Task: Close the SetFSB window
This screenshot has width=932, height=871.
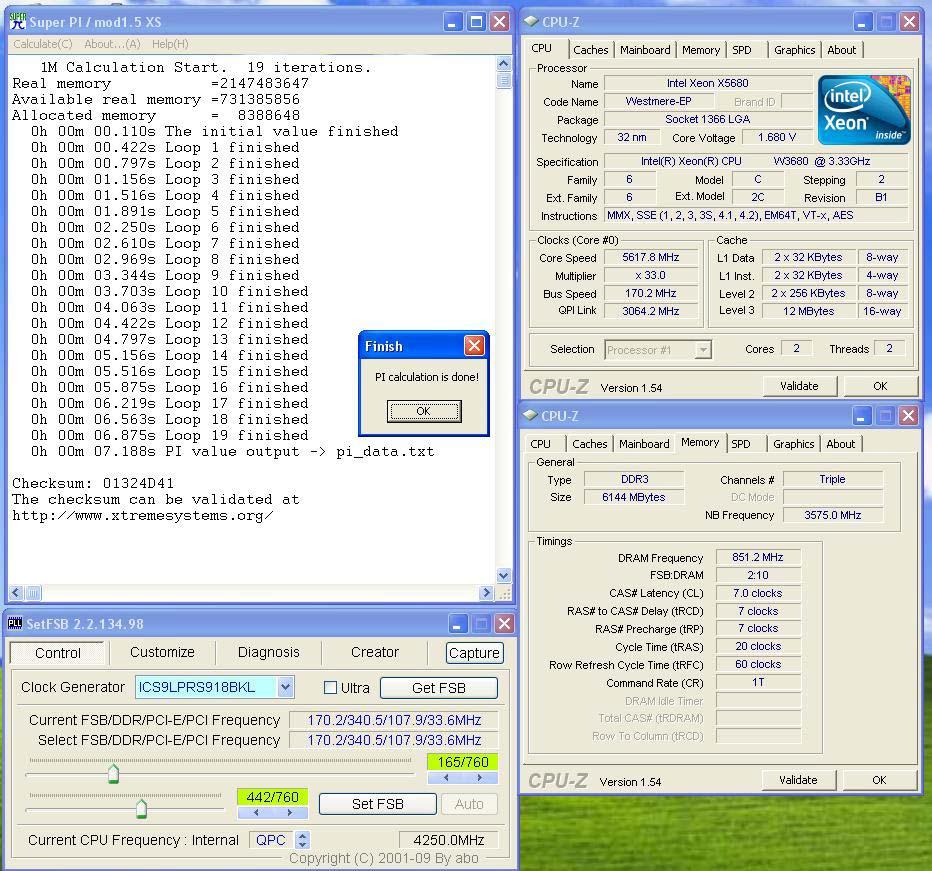Action: point(504,624)
